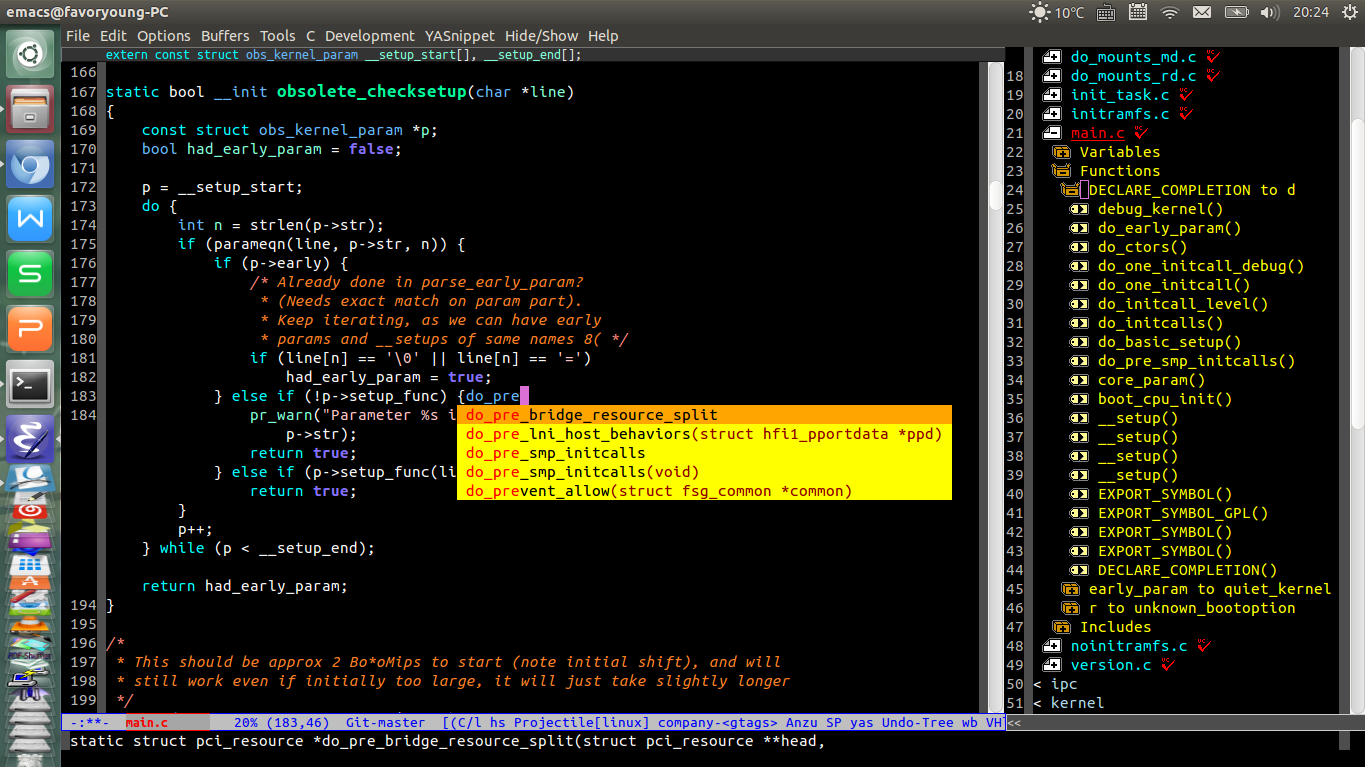This screenshot has height=767, width=1365.
Task: Click the red VC checkmark beside initramfs.c
Action: [1186, 113]
